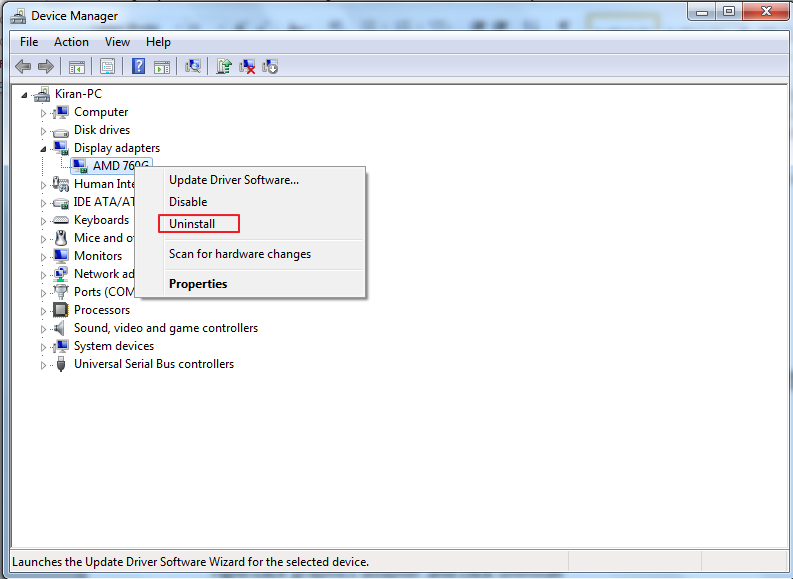
Task: Click the Uninstall device toolbar icon with red X
Action: pyautogui.click(x=247, y=66)
